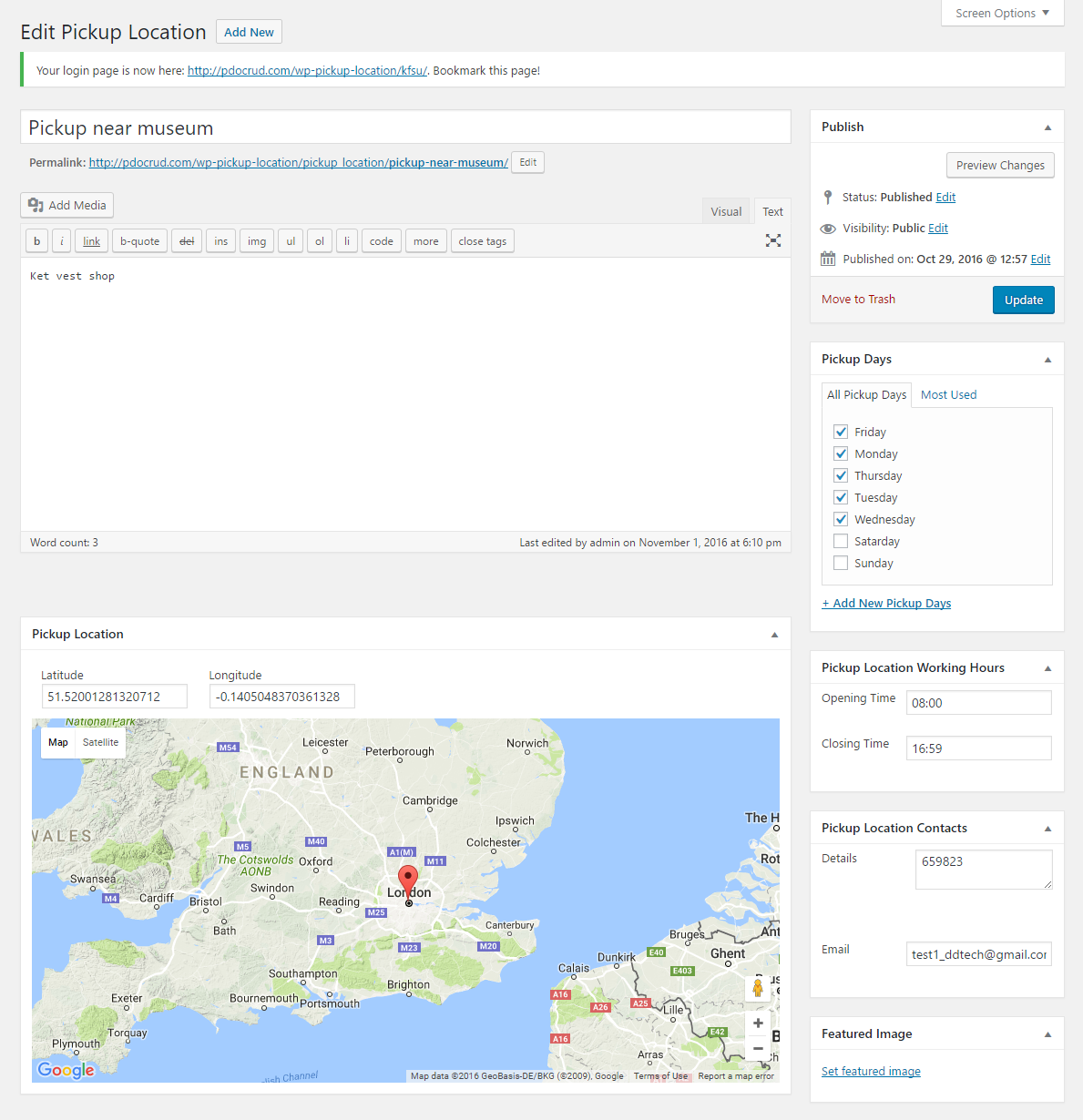1083x1120 pixels.
Task: Open the Screen Options dropdown
Action: pyautogui.click(x=1002, y=13)
